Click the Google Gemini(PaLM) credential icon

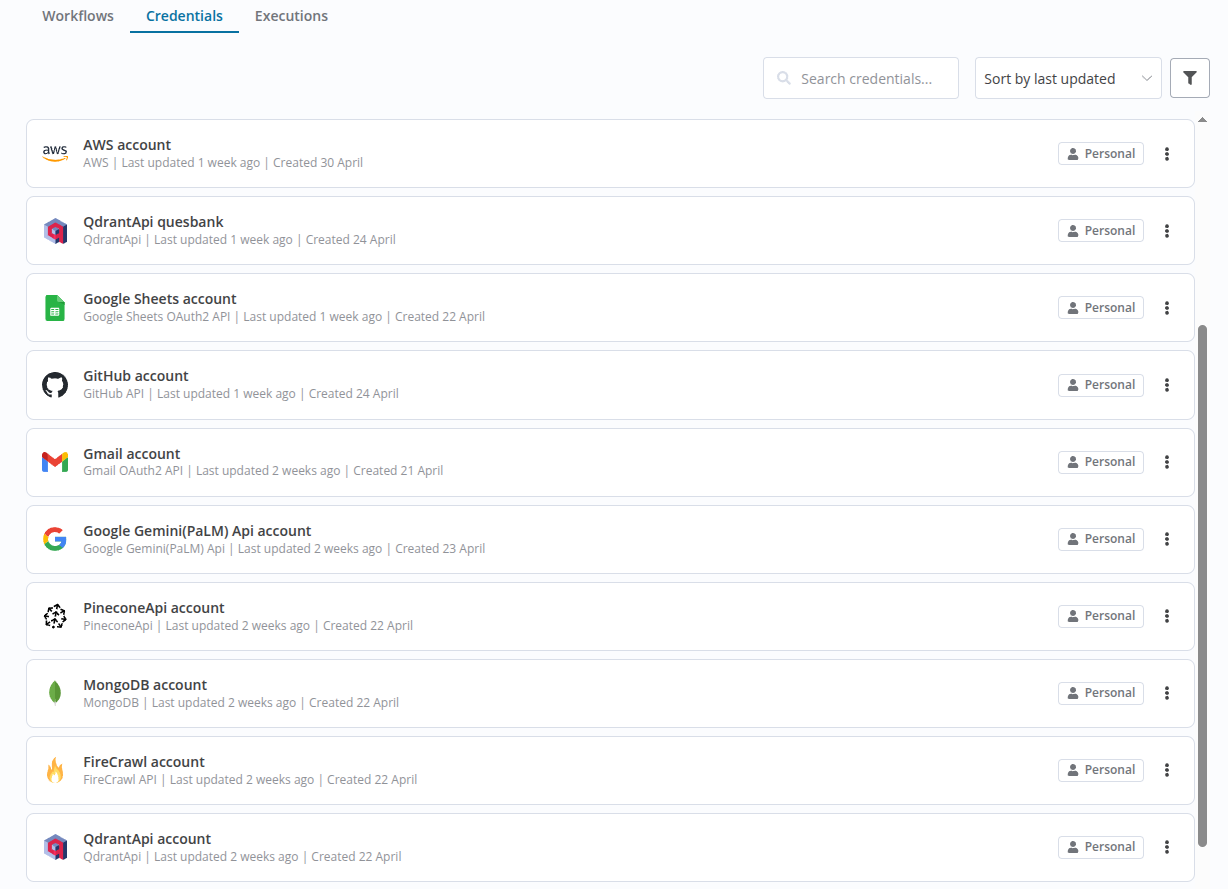55,538
